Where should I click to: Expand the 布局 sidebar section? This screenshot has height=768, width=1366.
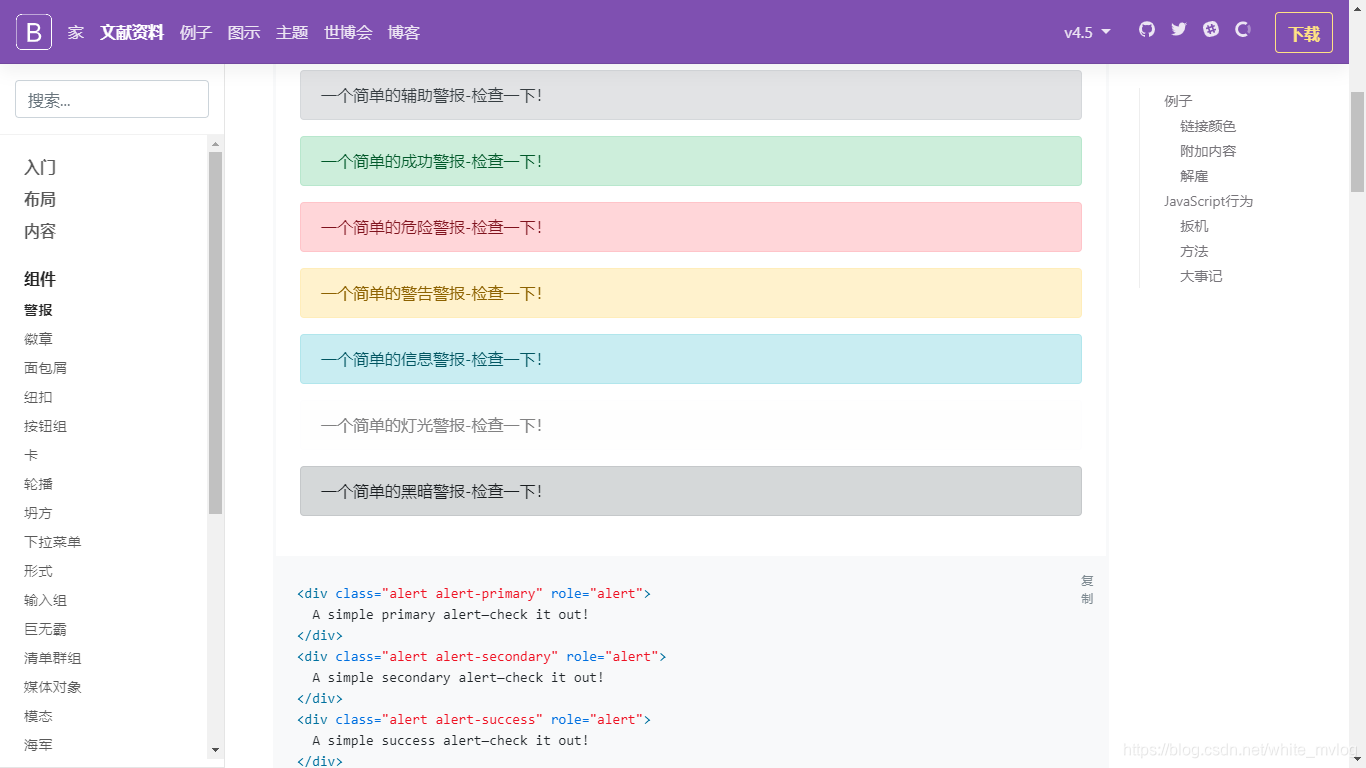tap(40, 199)
